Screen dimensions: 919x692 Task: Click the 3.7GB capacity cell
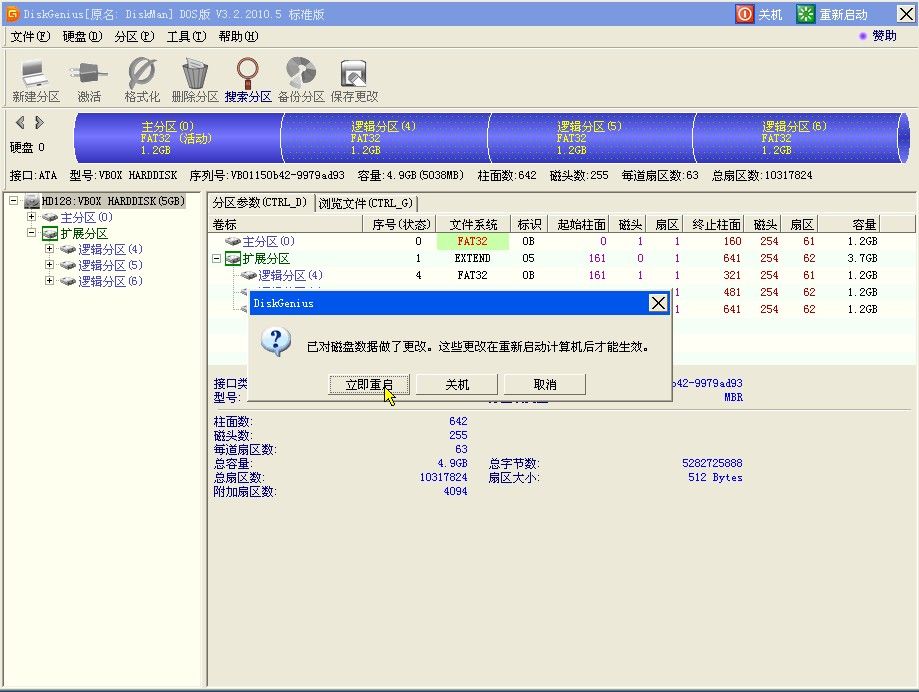coord(862,258)
